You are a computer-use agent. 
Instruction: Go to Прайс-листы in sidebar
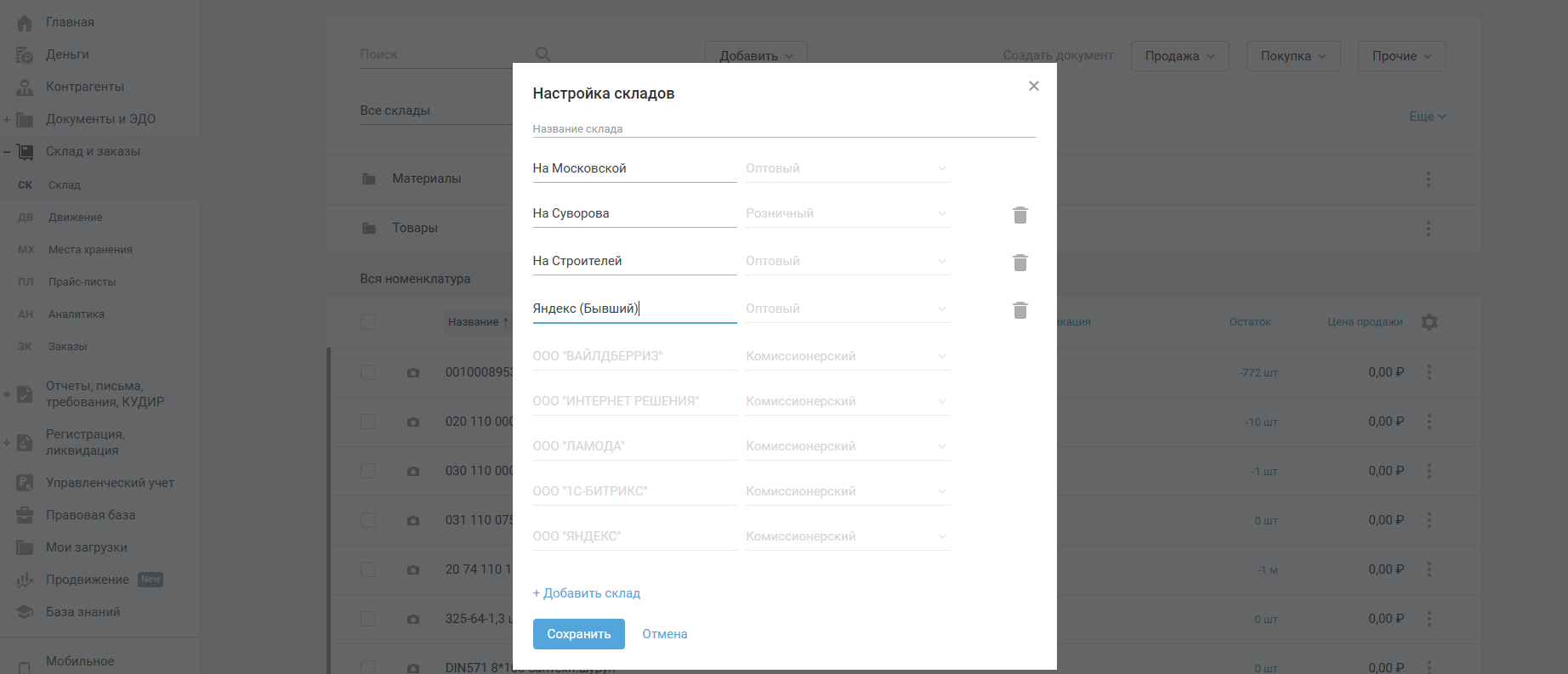[82, 282]
